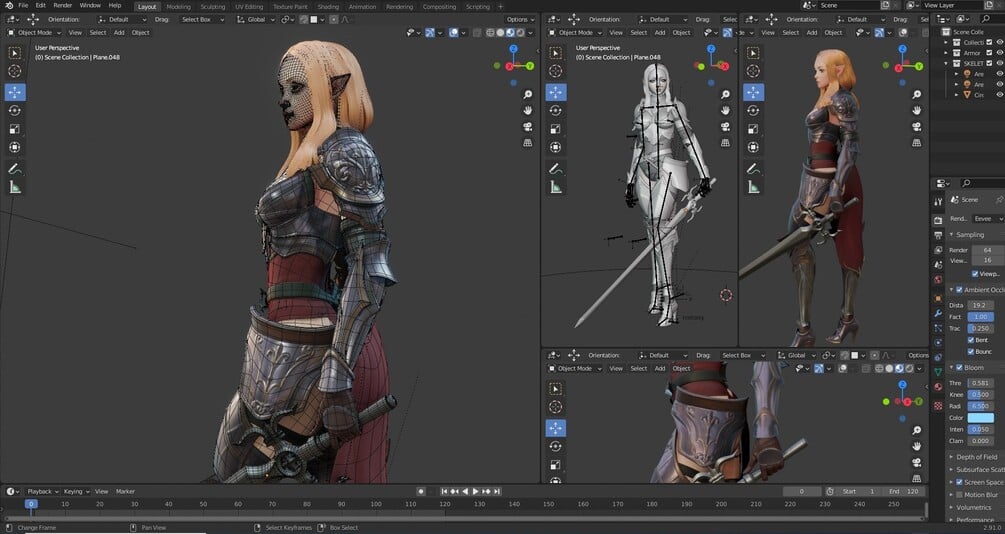
Task: Hide the SKELET collection with eye icon
Action: click(x=999, y=63)
